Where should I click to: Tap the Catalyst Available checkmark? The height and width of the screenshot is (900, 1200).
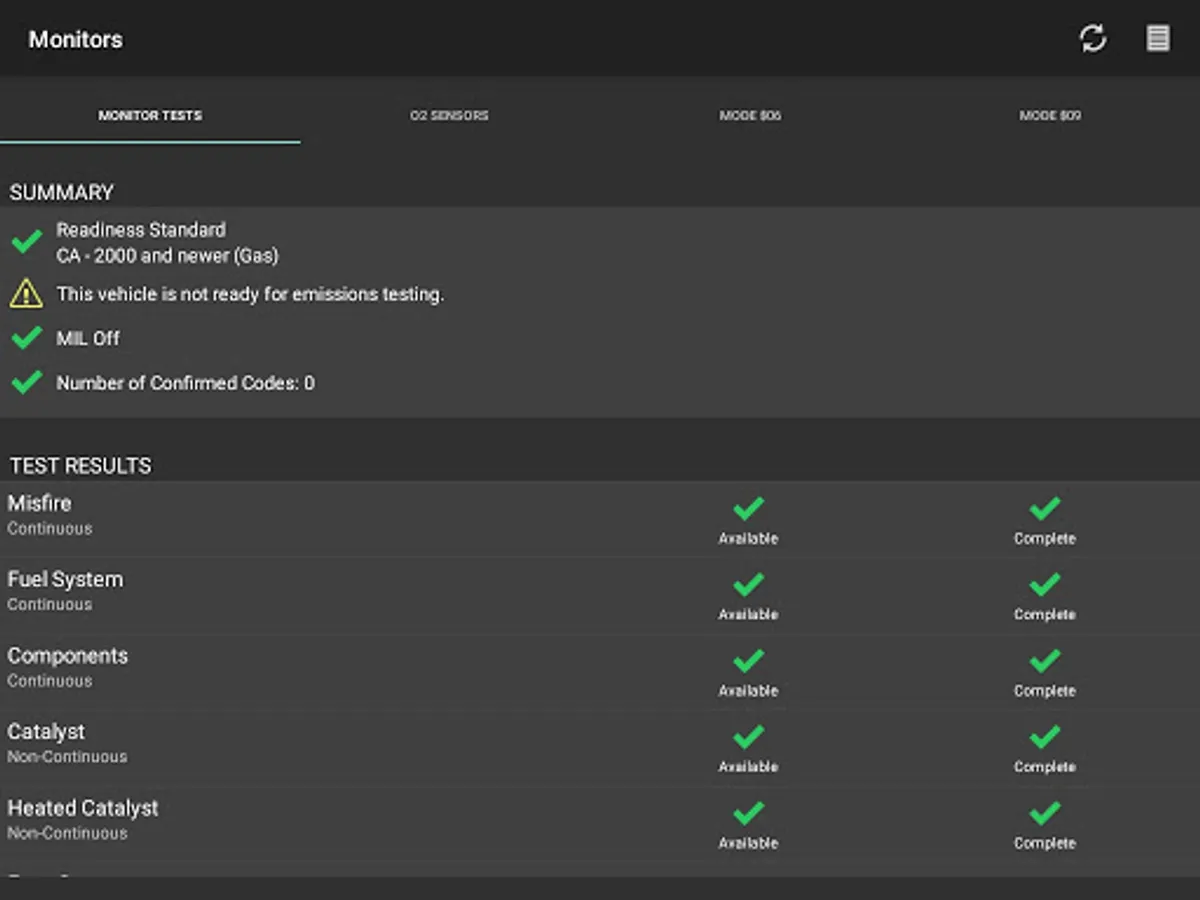point(748,738)
